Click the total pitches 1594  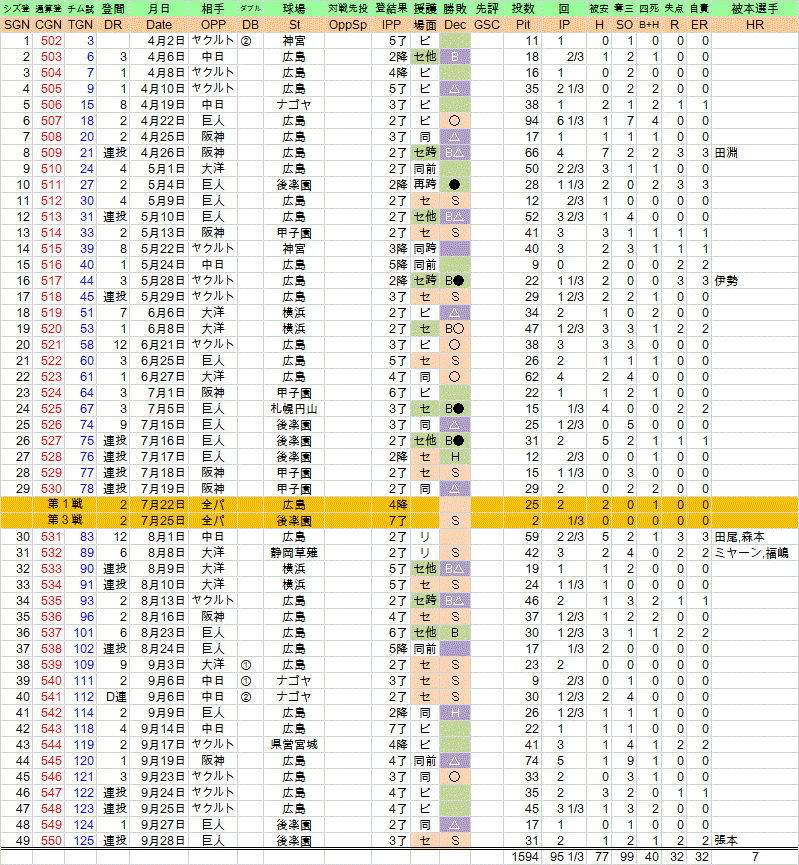pyautogui.click(x=525, y=857)
